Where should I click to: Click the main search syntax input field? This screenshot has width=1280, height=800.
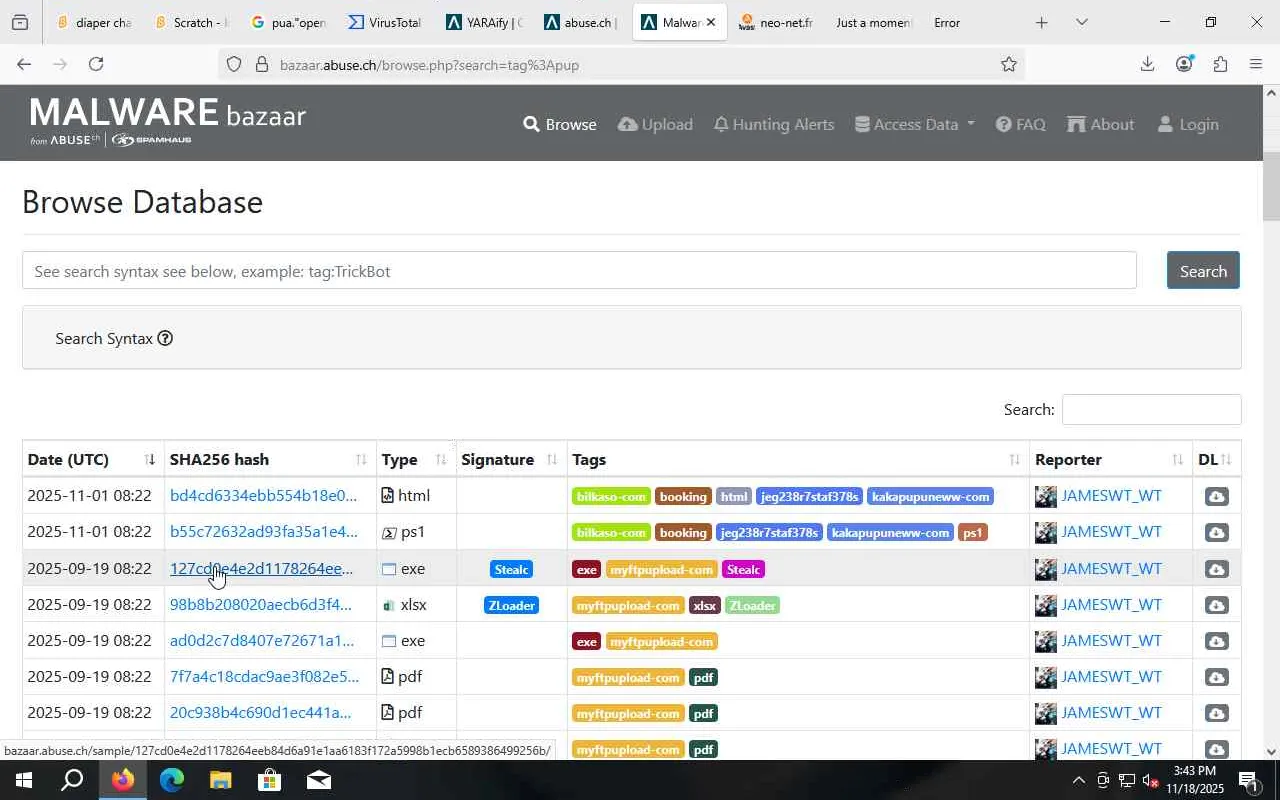pos(579,271)
